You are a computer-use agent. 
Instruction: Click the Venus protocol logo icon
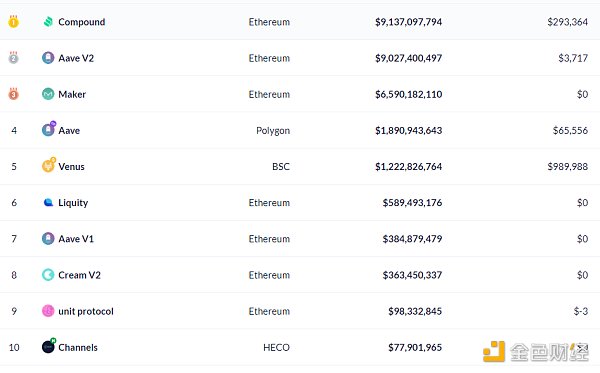pos(49,165)
